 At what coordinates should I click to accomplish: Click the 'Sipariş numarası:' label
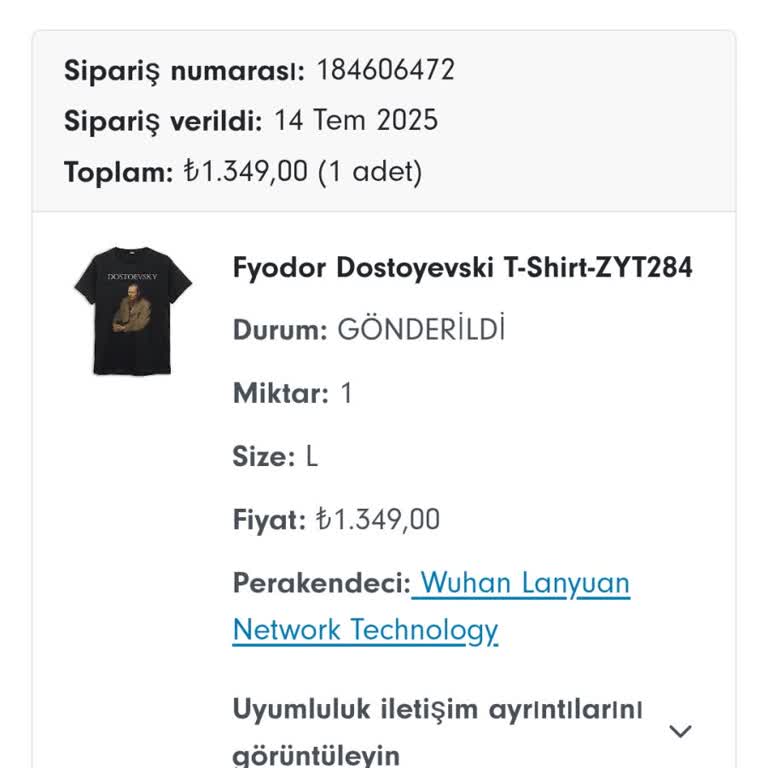click(185, 70)
